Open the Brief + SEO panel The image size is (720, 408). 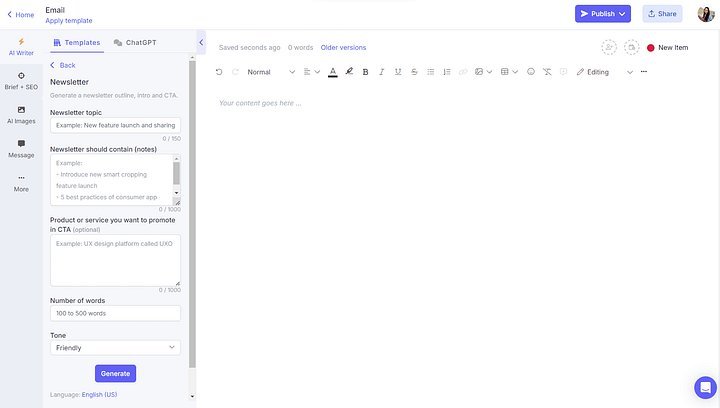point(21,81)
